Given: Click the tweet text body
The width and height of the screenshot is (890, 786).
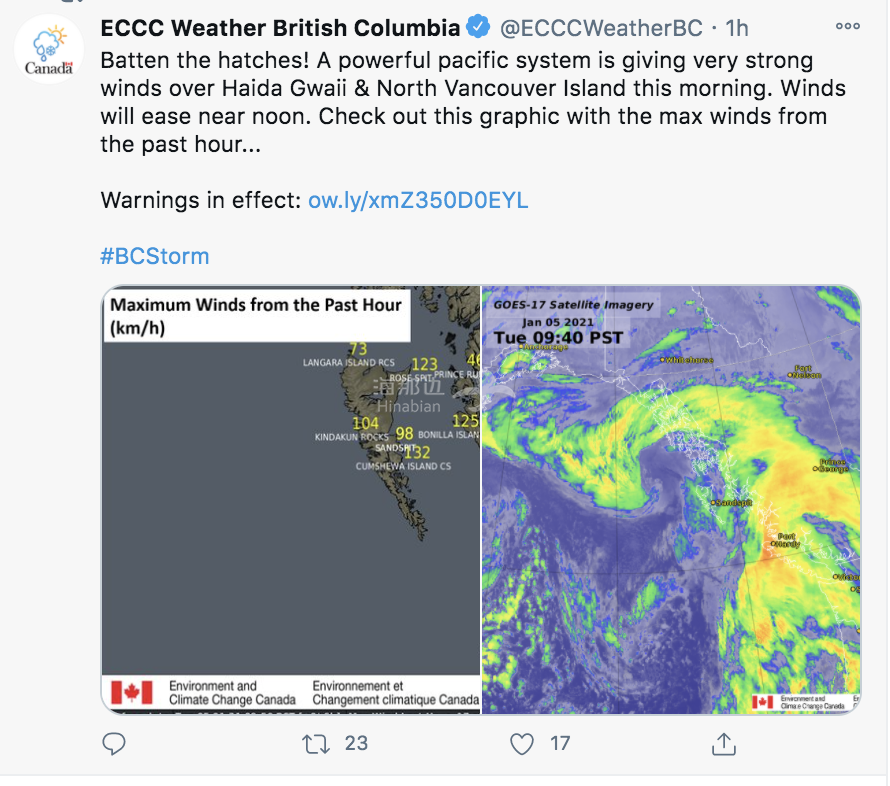Looking at the screenshot, I should pyautogui.click(x=473, y=102).
